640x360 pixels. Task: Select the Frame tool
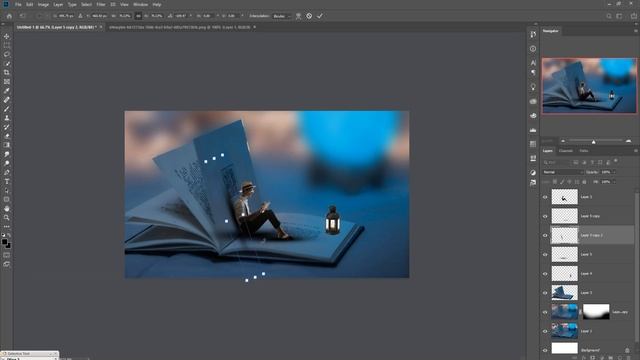coord(7,82)
